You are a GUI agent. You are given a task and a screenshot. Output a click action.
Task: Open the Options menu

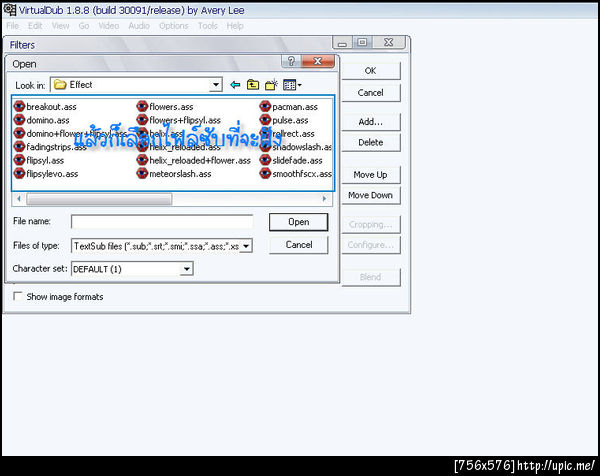(174, 26)
